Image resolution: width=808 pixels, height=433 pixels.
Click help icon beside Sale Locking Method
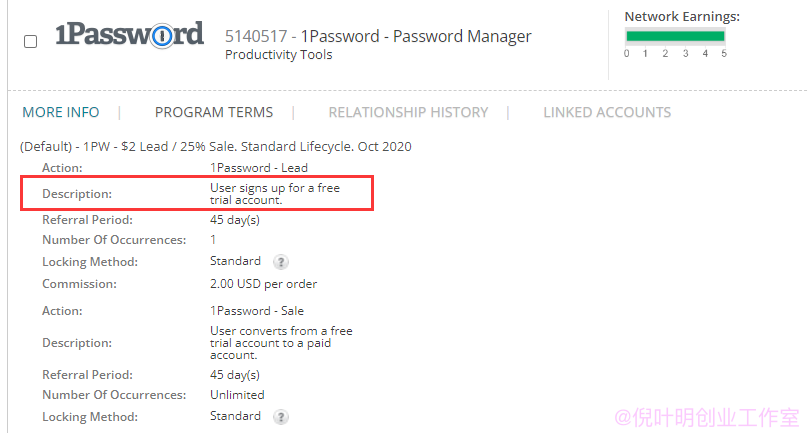tap(281, 417)
